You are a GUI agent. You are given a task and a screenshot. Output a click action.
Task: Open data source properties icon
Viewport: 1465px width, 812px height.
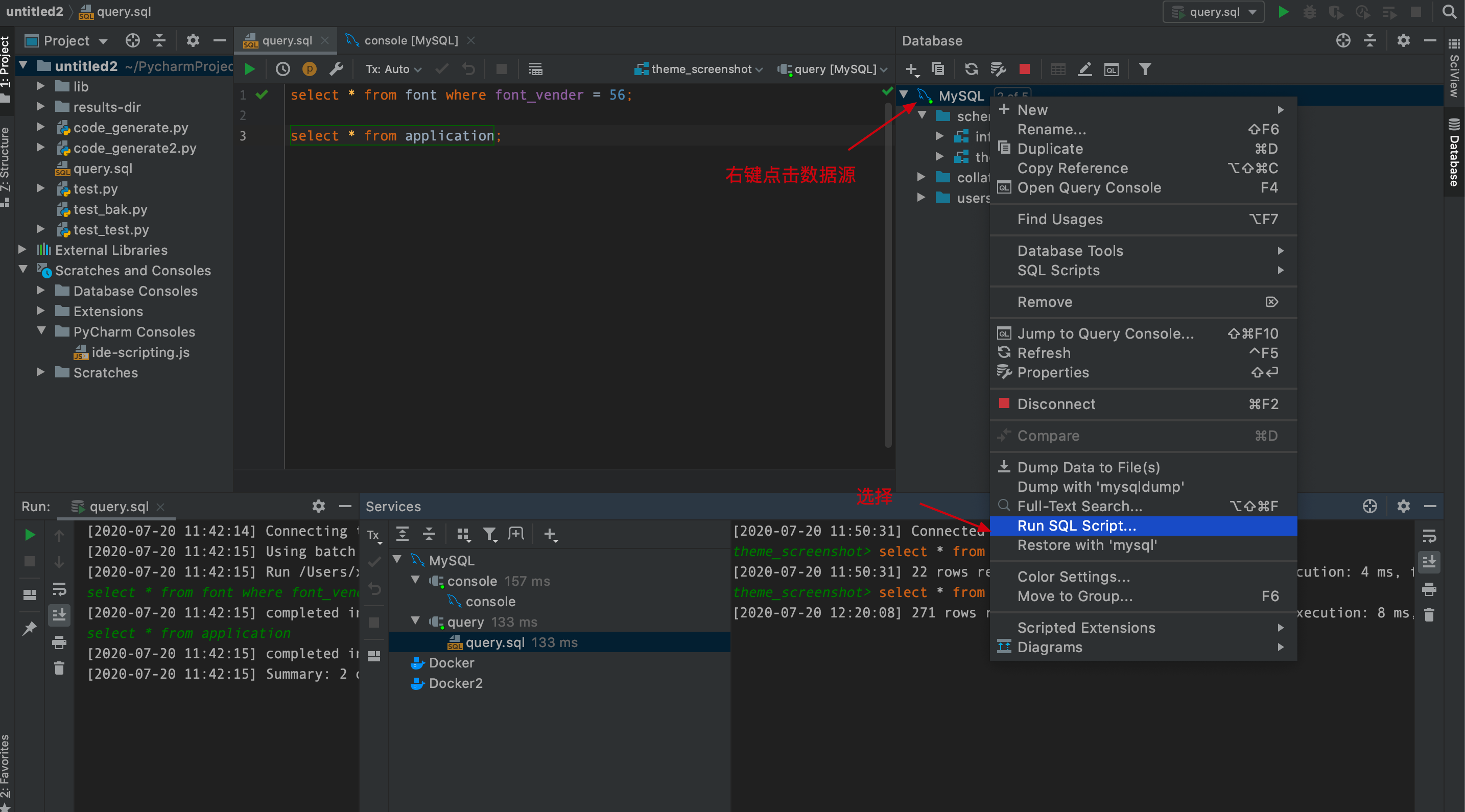998,69
